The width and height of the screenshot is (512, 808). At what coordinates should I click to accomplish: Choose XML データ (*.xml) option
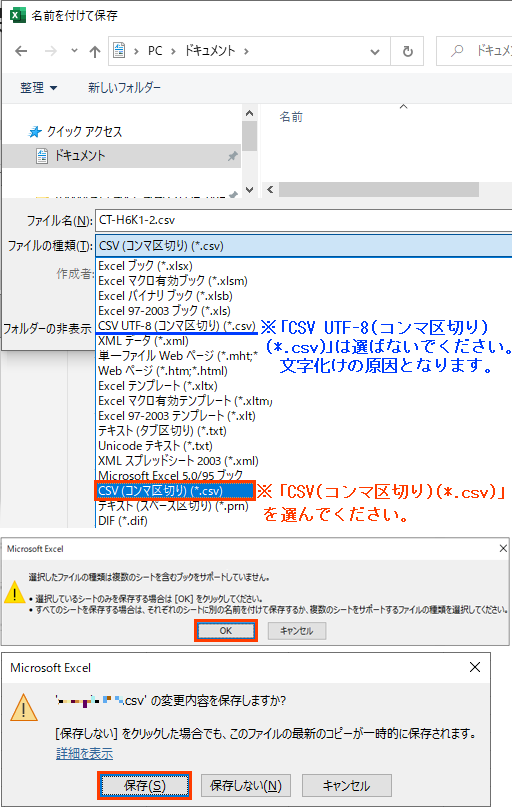coord(143,341)
